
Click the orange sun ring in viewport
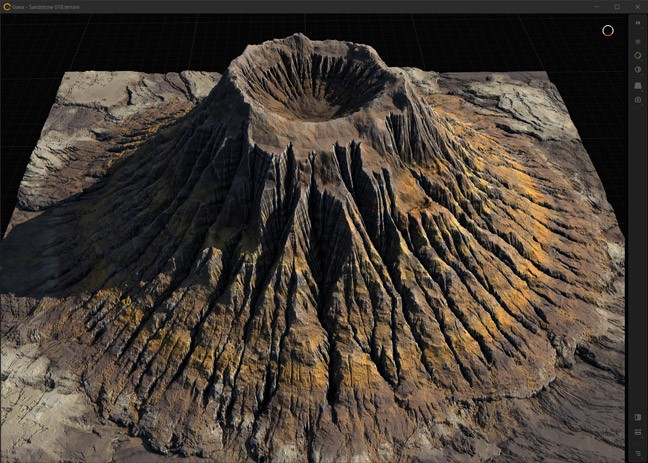(607, 30)
